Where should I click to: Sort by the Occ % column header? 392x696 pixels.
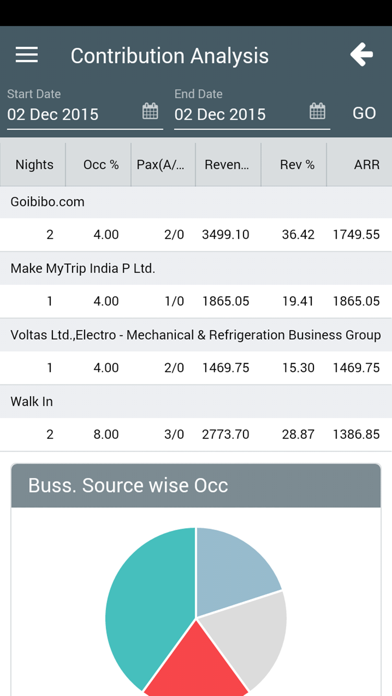click(99, 165)
